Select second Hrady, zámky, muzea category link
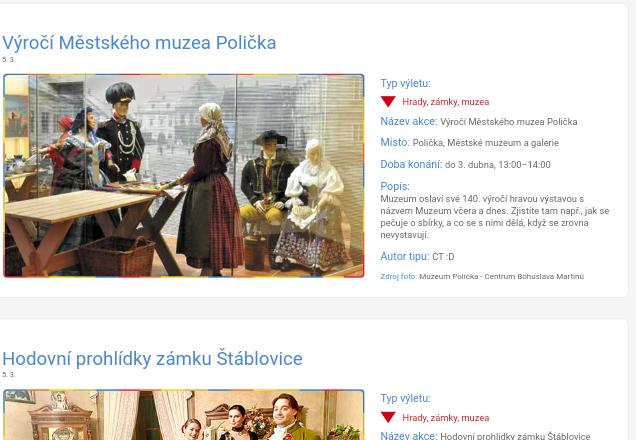 [x=445, y=418]
